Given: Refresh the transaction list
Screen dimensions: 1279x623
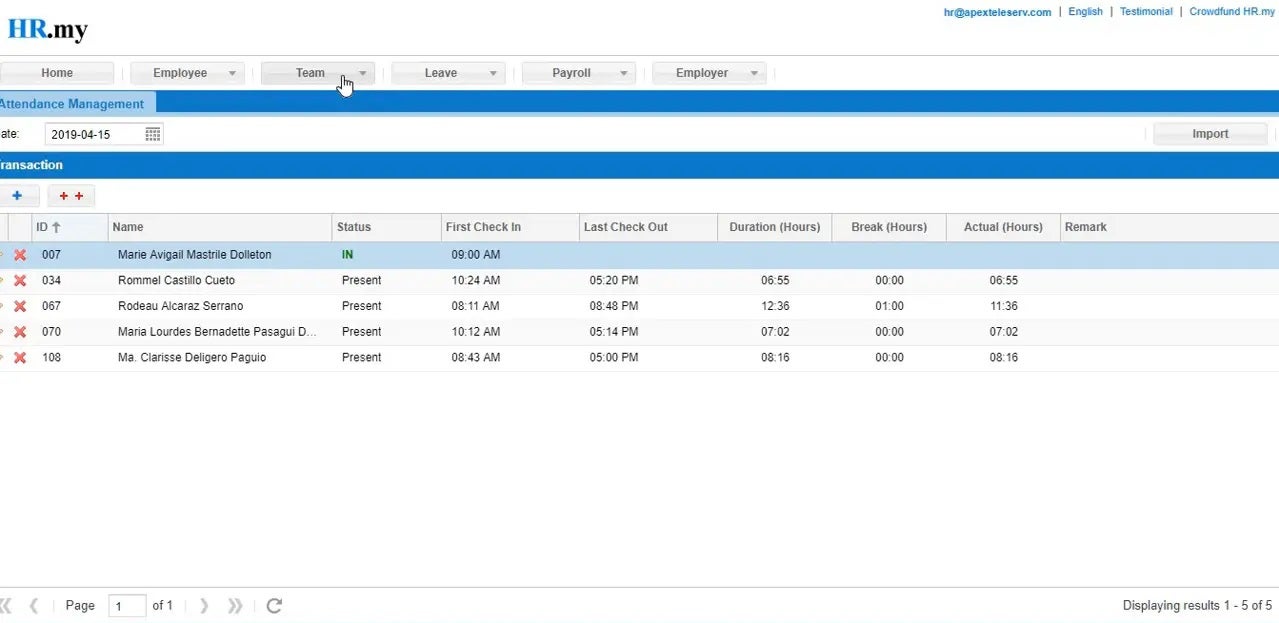Looking at the screenshot, I should 273,605.
